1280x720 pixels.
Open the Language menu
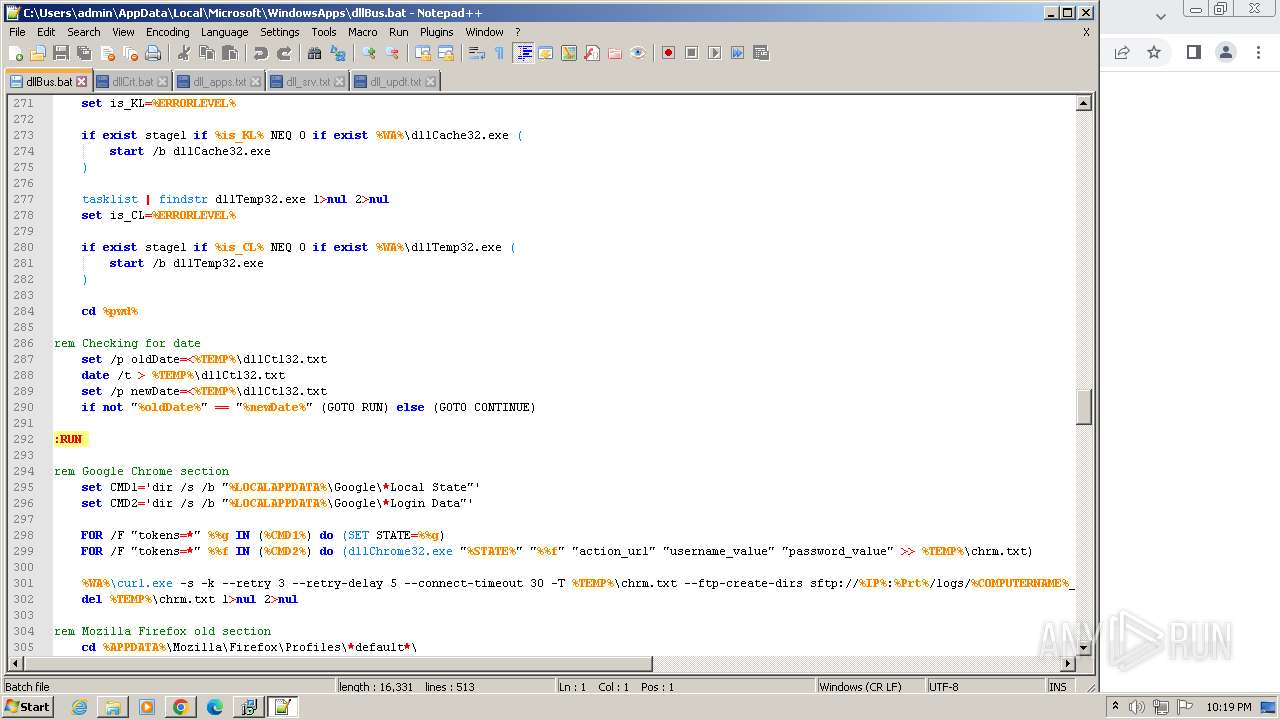point(224,32)
